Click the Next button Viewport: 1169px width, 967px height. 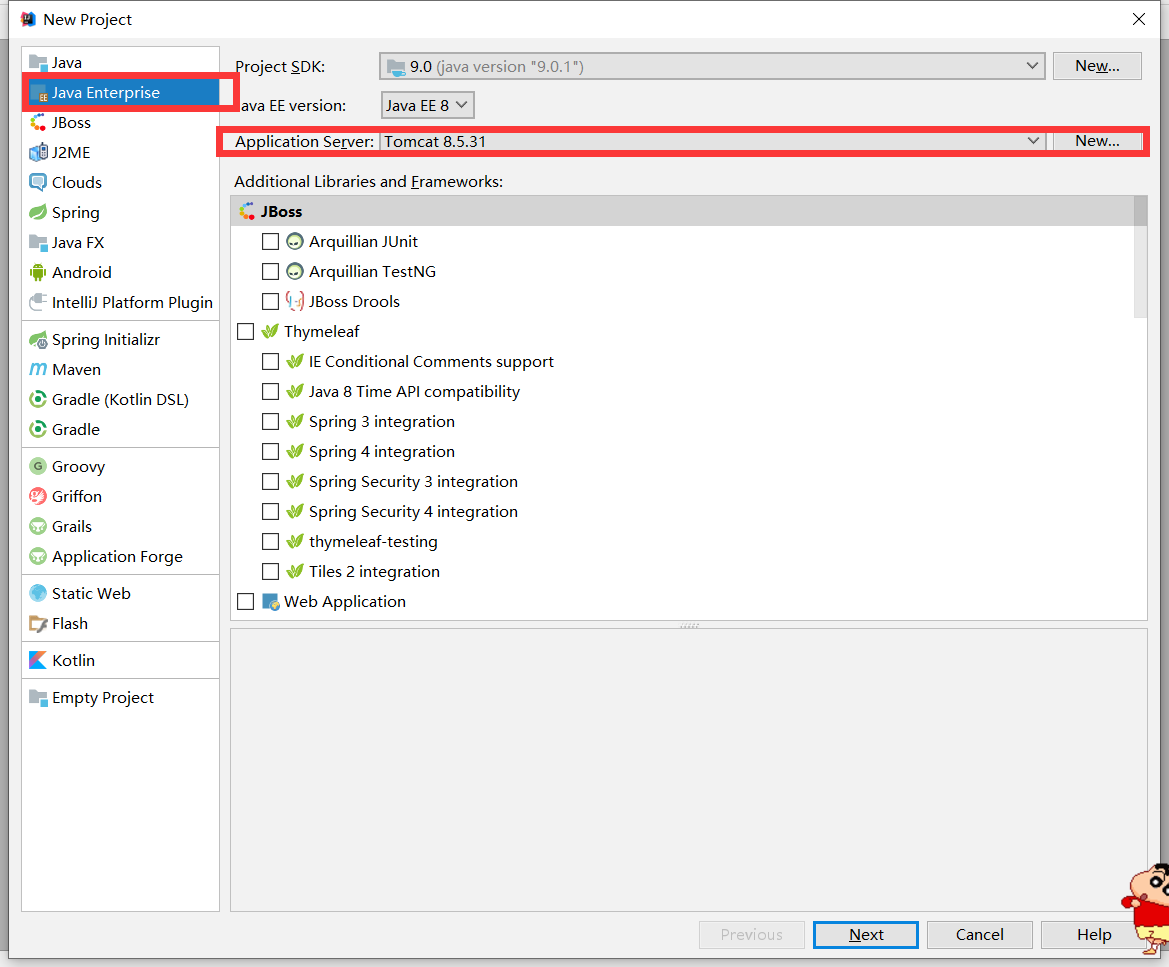click(x=866, y=935)
